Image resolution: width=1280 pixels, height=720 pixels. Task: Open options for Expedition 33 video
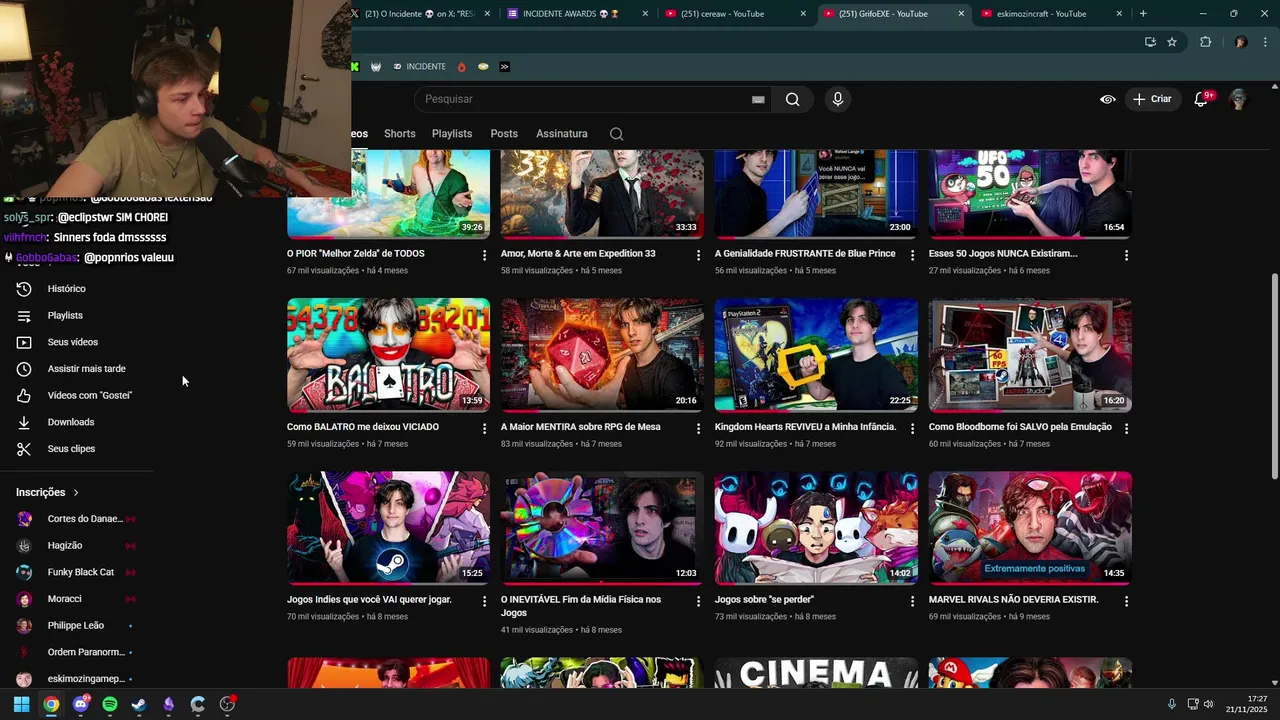(699, 255)
